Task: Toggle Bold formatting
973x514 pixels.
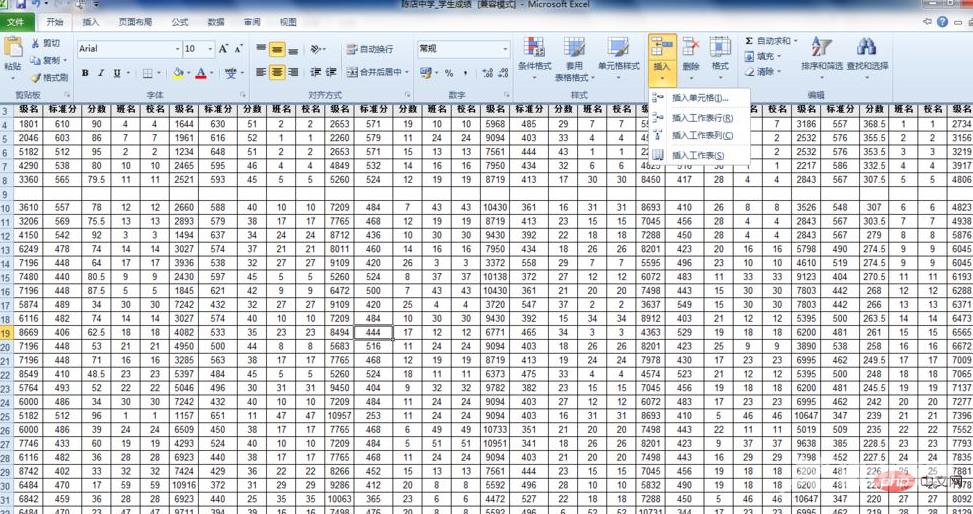Action: [85, 73]
